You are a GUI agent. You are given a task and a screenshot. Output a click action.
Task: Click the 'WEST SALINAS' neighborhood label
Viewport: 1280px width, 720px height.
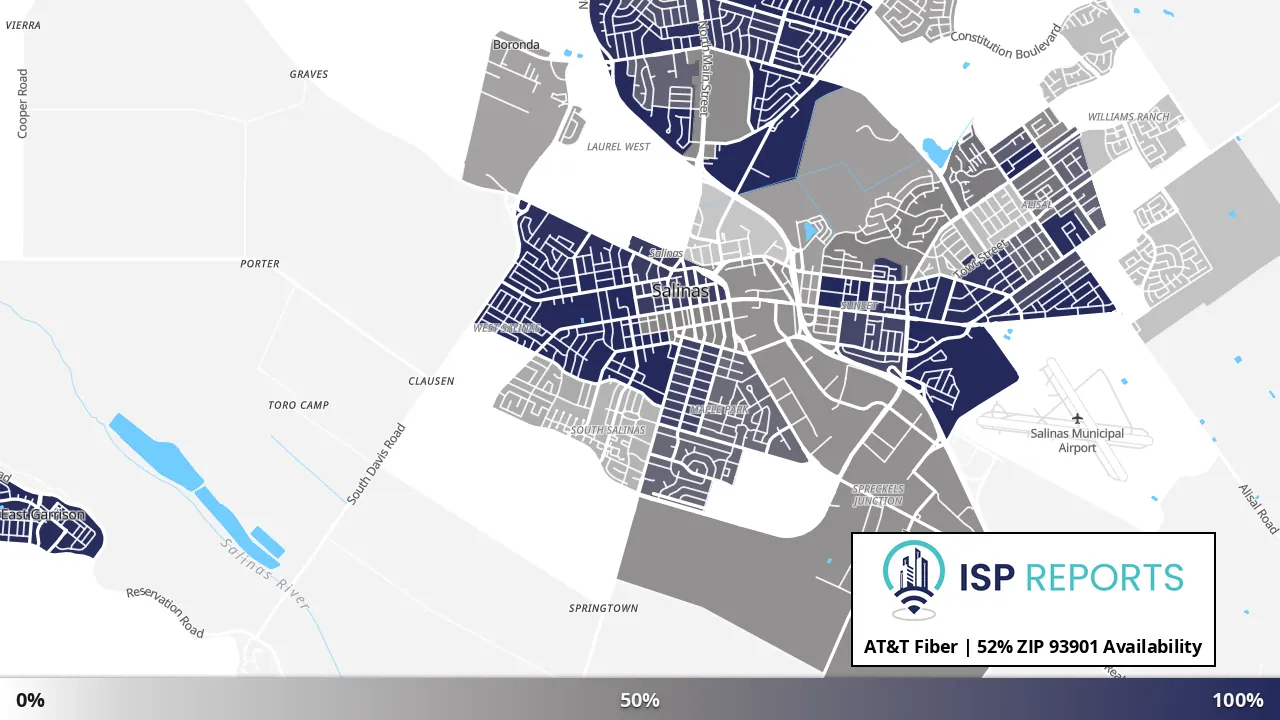pos(506,328)
